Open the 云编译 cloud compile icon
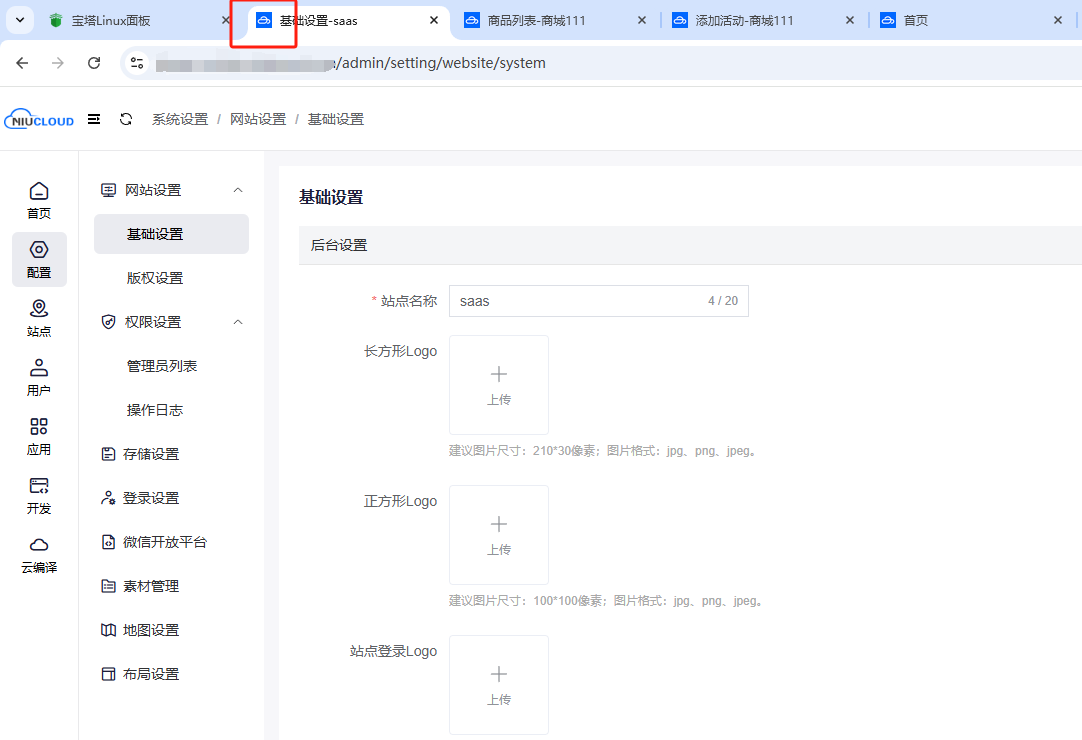This screenshot has height=740, width=1082. point(39,554)
